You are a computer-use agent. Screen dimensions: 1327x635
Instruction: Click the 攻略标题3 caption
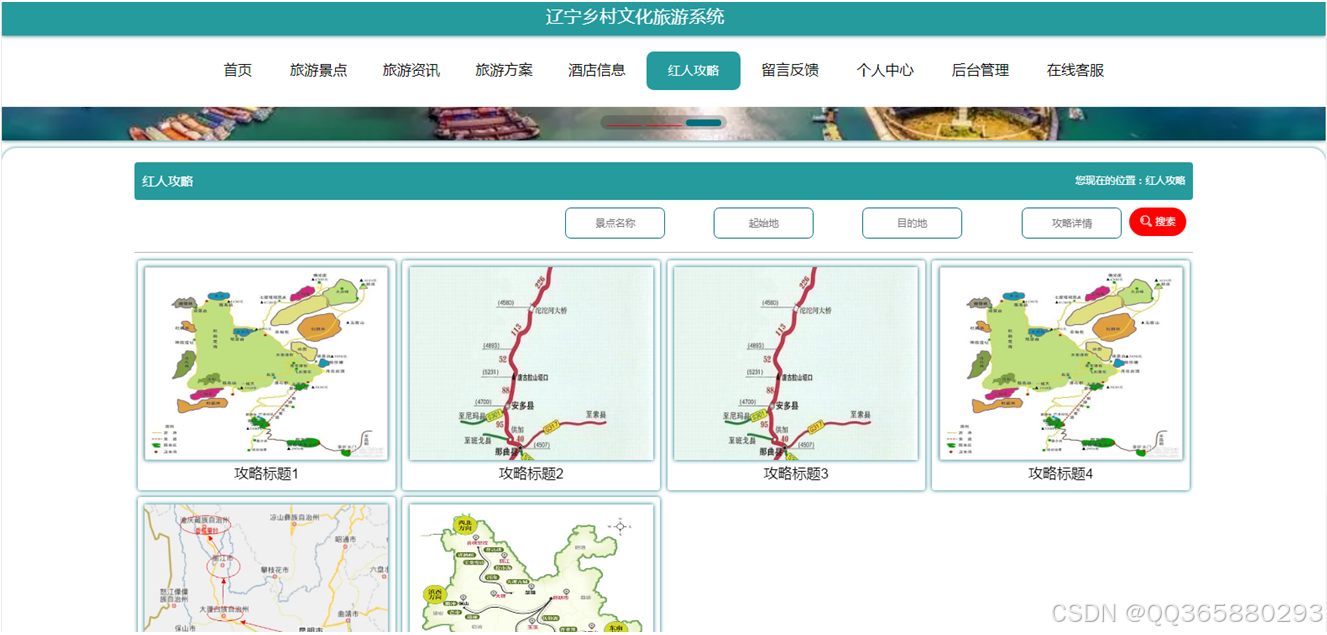(796, 474)
